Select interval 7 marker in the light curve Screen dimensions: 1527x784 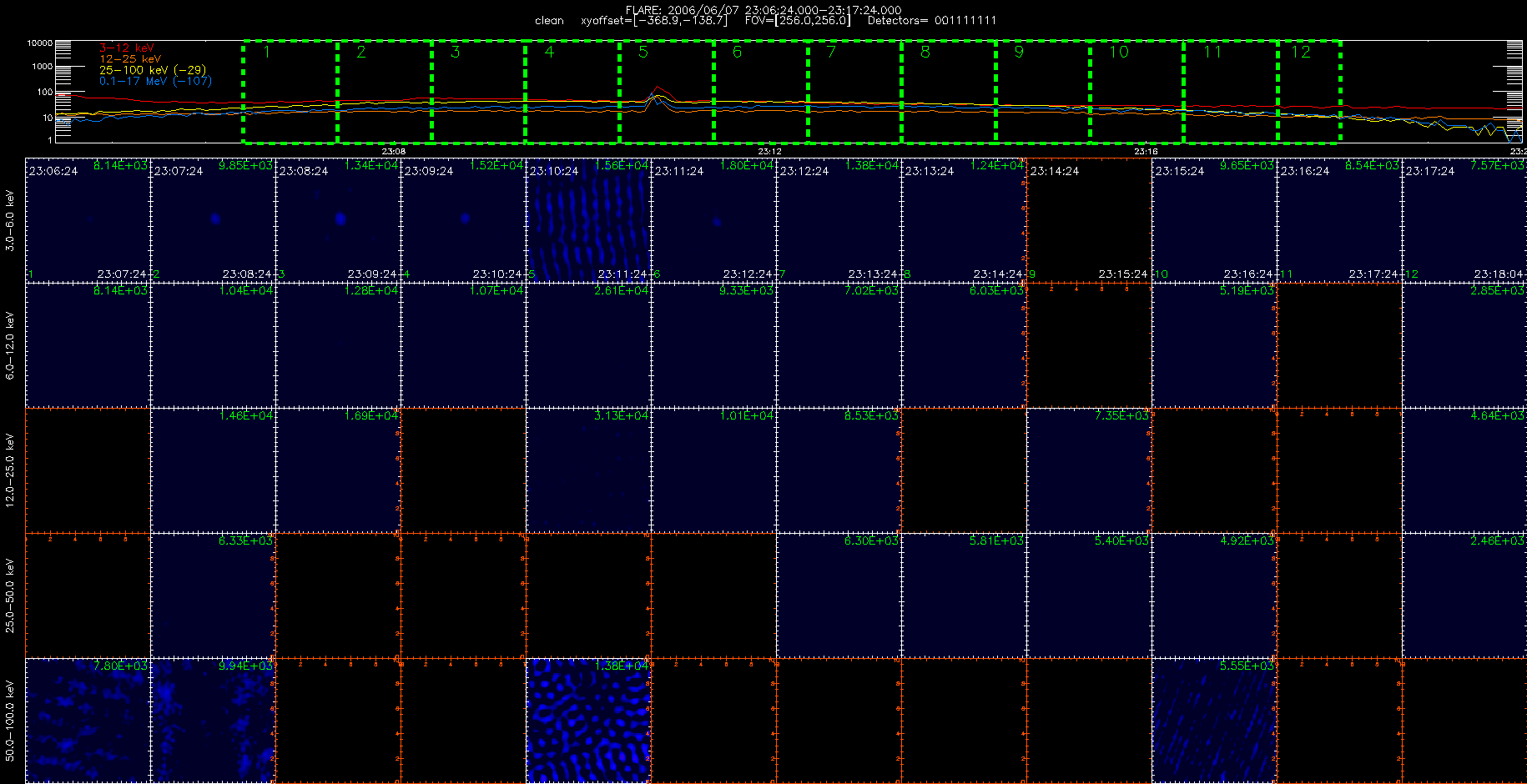pyautogui.click(x=831, y=53)
